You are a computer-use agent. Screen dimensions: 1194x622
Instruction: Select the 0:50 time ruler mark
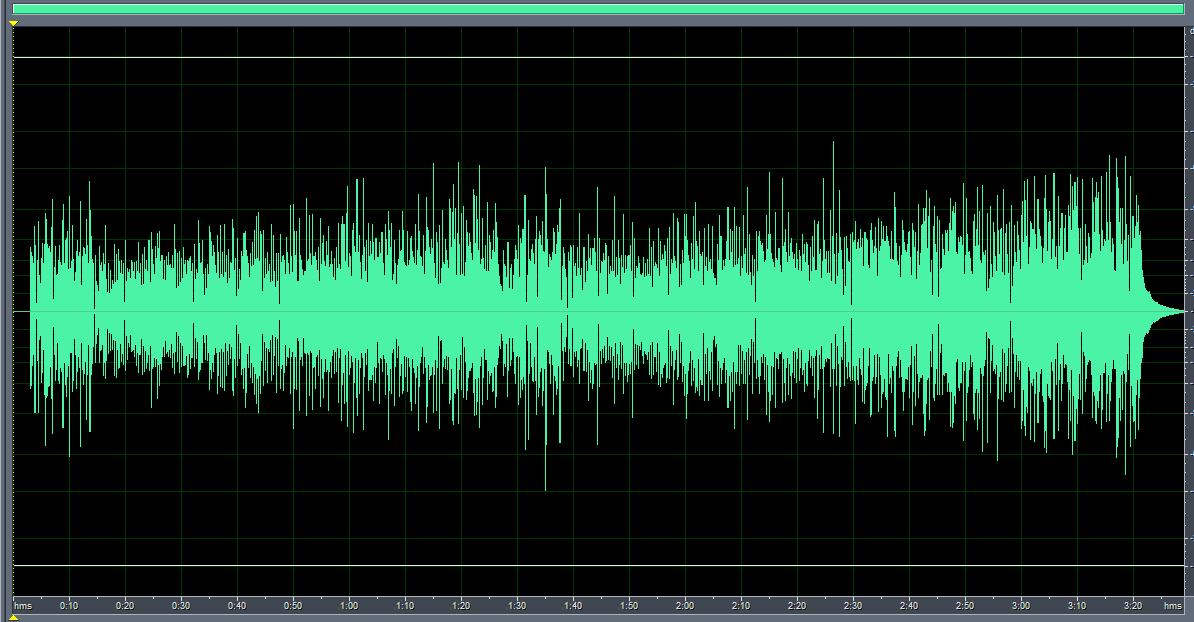coord(293,606)
